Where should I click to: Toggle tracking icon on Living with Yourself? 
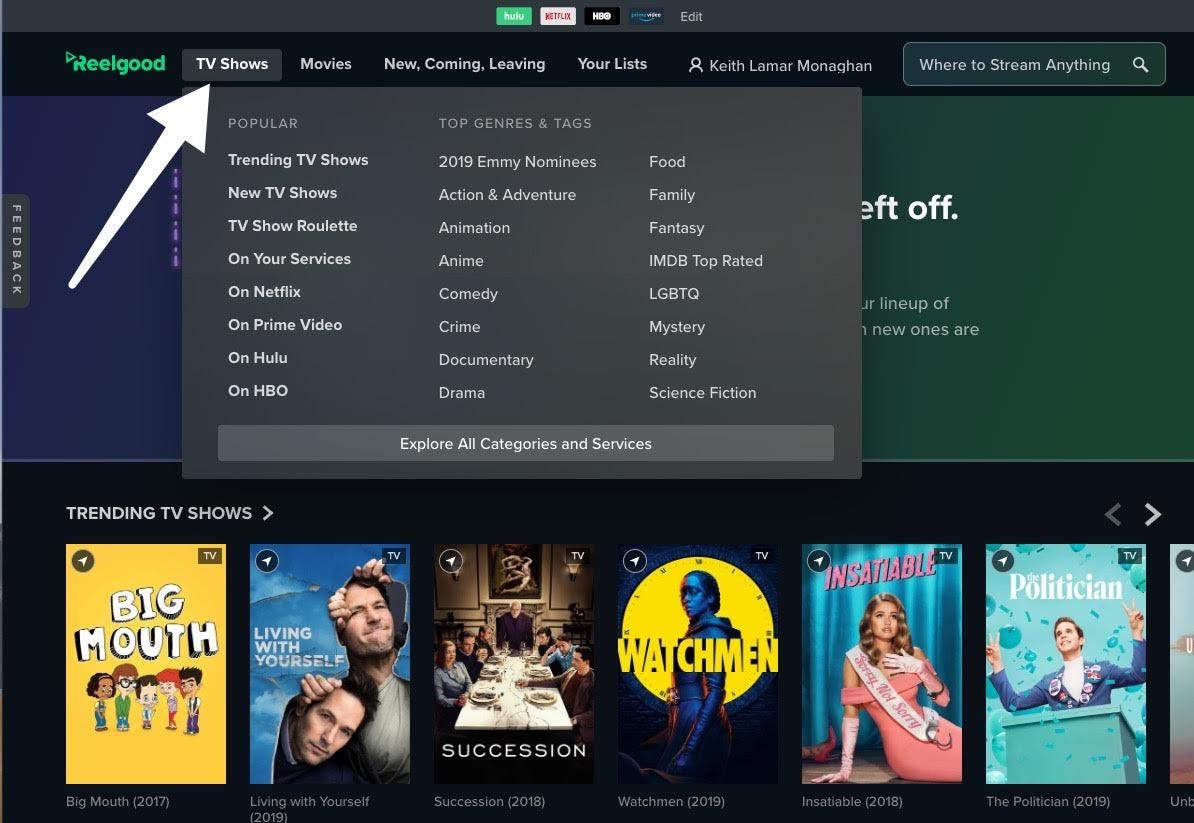267,561
